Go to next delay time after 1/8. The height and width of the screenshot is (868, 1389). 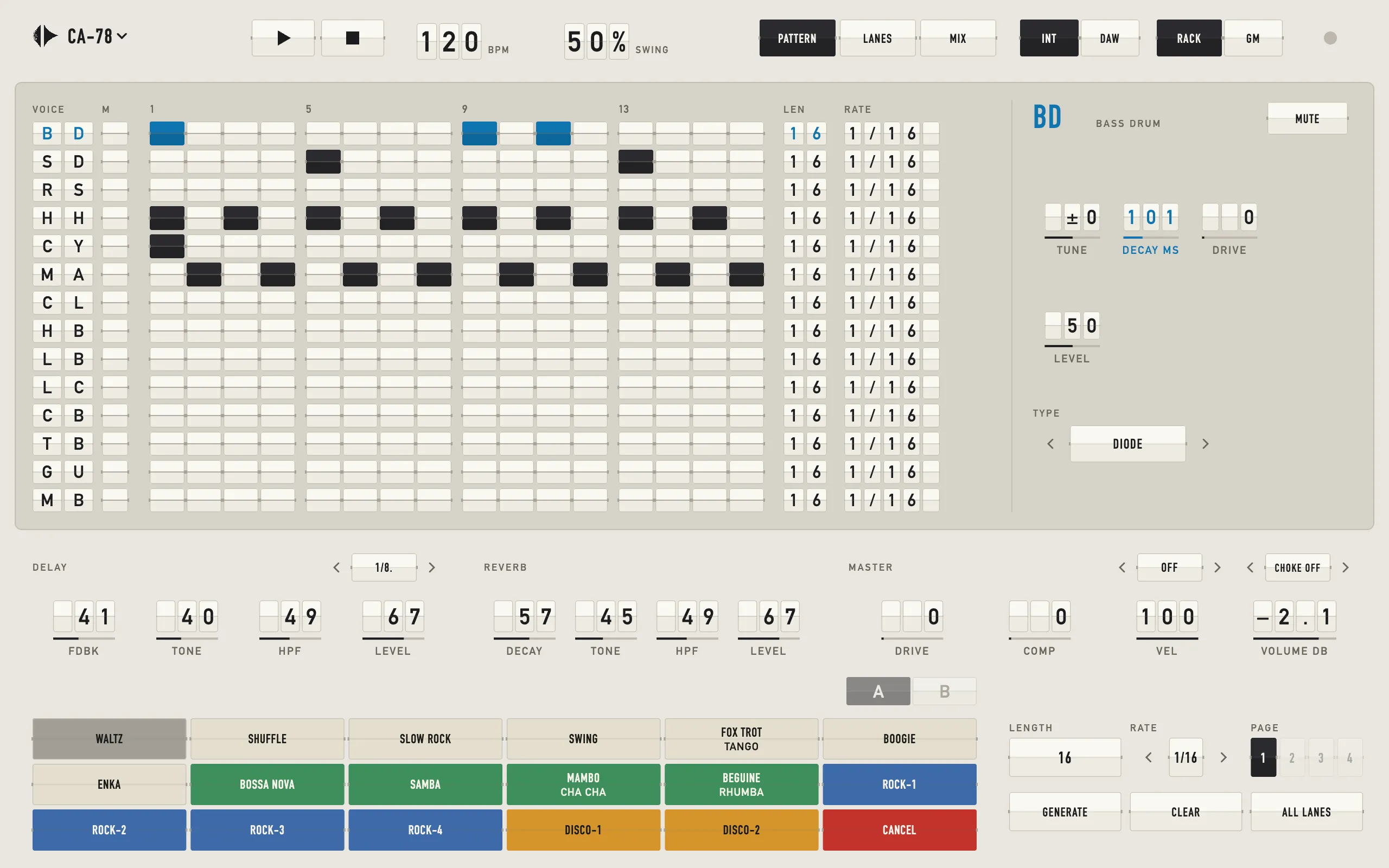432,567
